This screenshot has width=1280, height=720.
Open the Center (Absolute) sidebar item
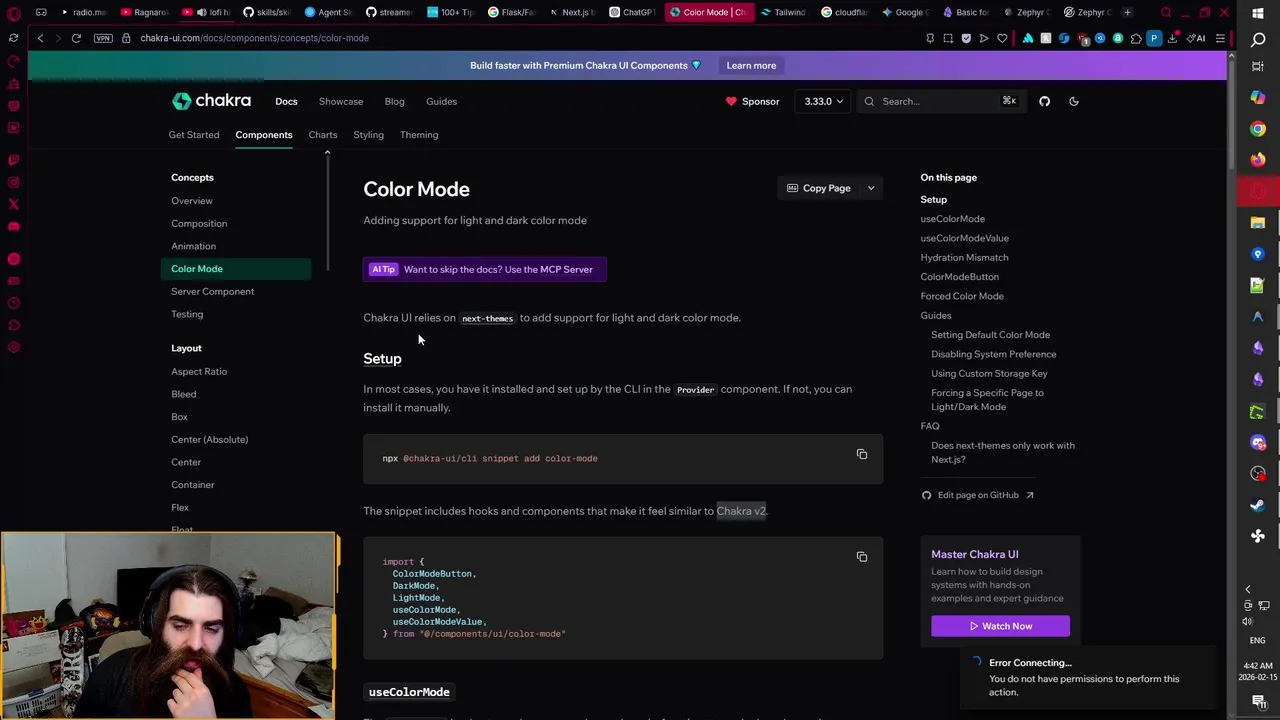pyautogui.click(x=210, y=440)
